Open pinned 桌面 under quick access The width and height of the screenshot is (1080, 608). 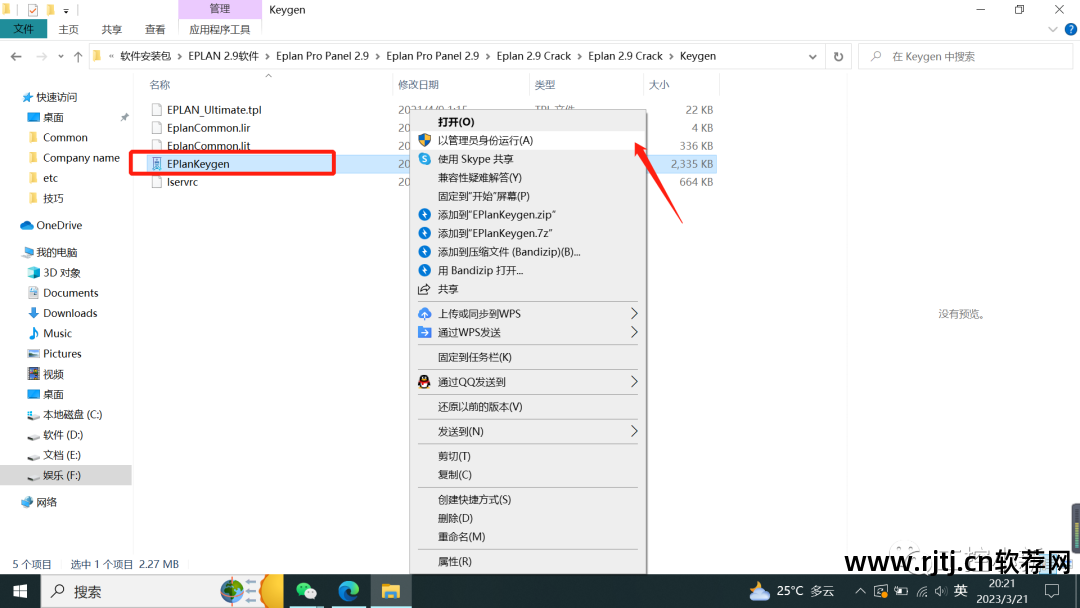(x=53, y=117)
